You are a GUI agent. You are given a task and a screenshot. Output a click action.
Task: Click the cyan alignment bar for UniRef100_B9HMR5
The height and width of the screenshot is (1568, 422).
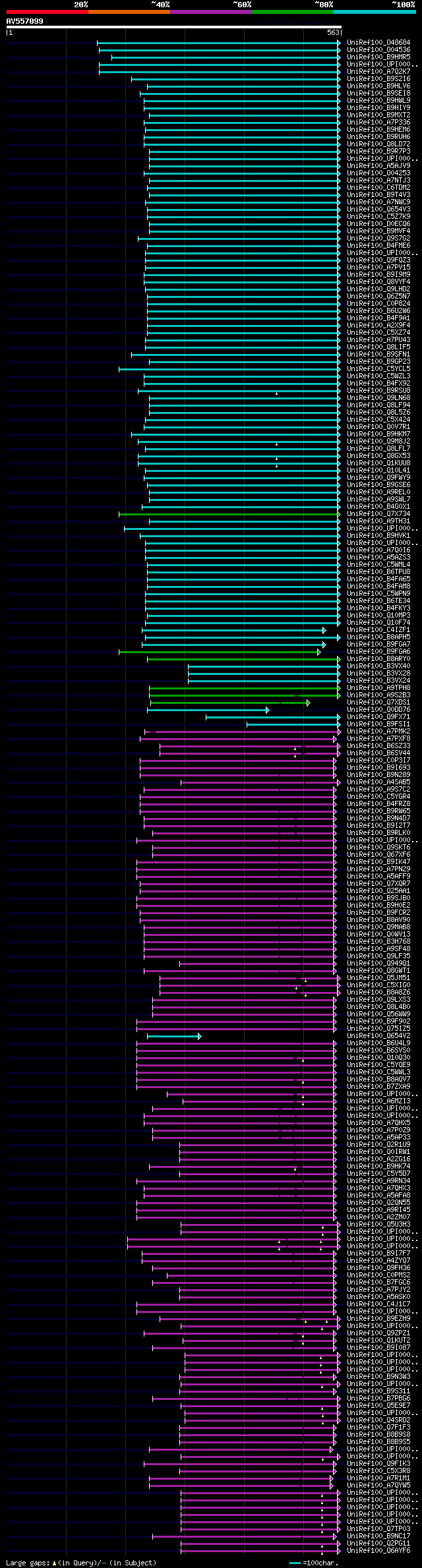coord(226,57)
